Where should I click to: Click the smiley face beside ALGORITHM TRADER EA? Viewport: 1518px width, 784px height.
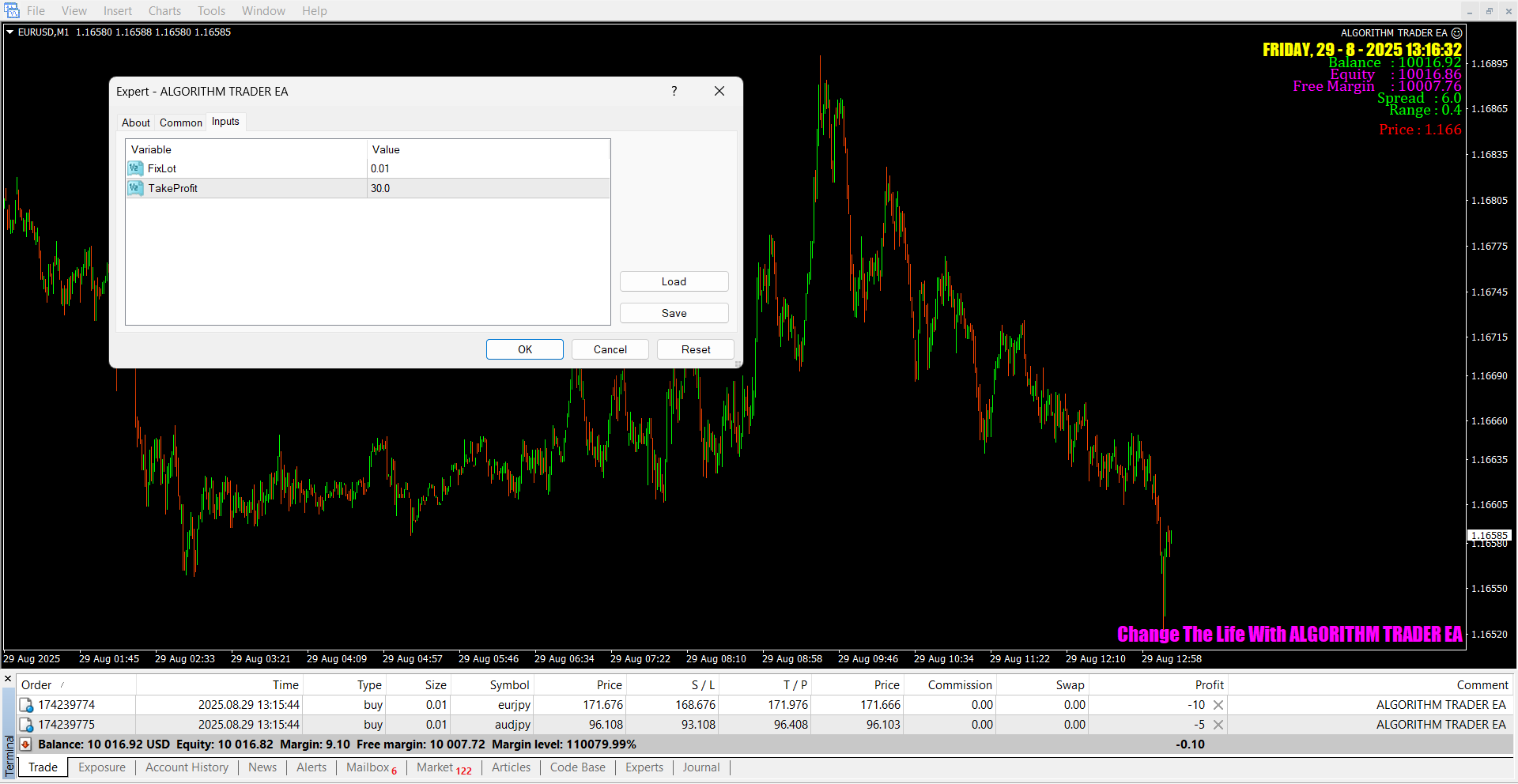(x=1457, y=33)
